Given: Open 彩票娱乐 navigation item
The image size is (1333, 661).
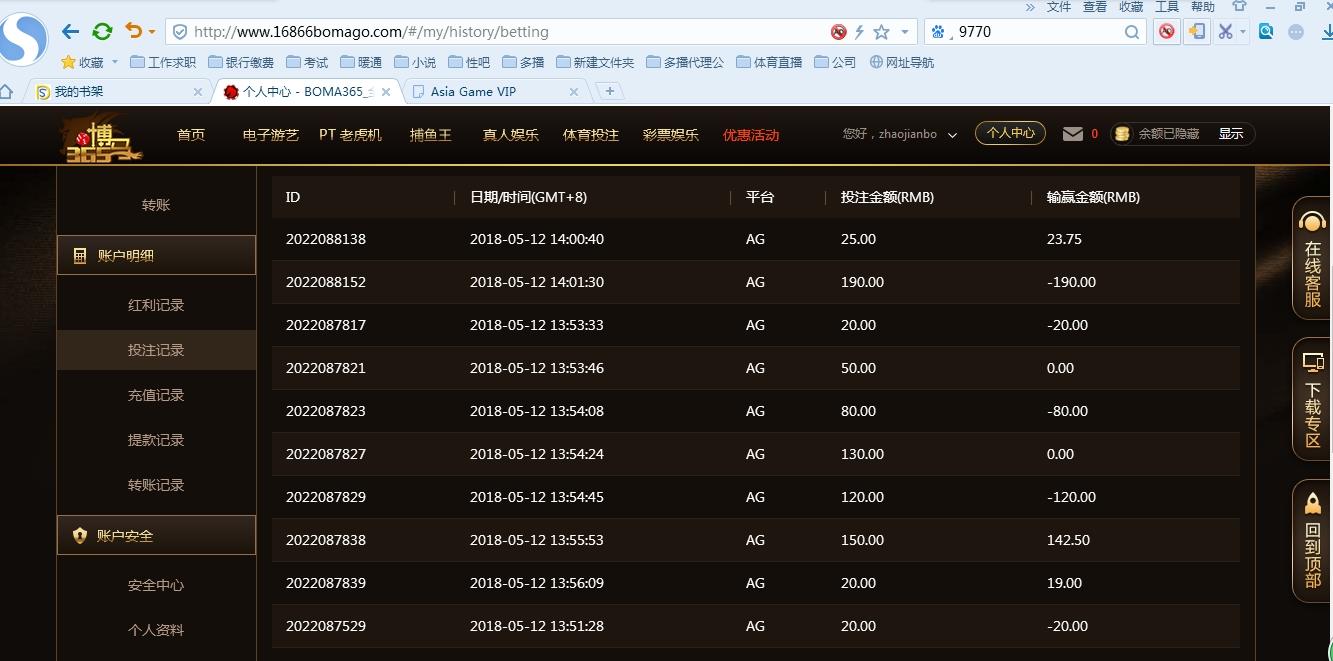Looking at the screenshot, I should [x=671, y=135].
